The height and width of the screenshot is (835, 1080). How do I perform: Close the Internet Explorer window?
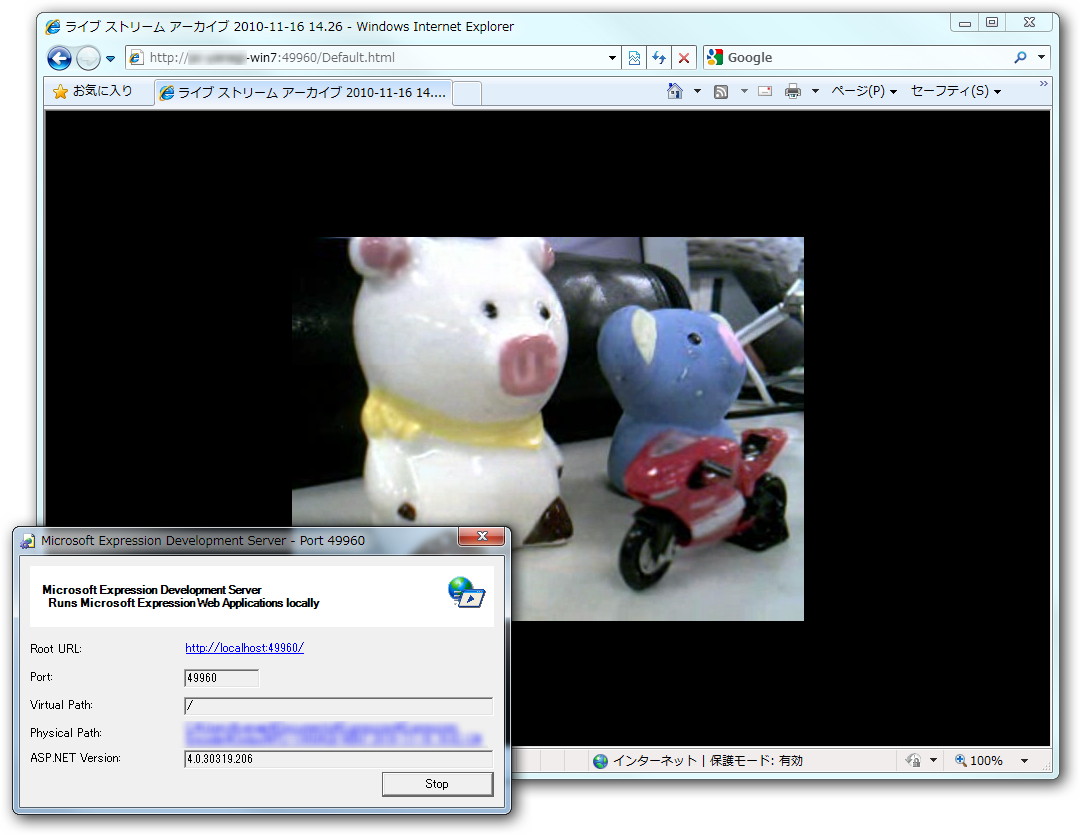pos(1029,23)
